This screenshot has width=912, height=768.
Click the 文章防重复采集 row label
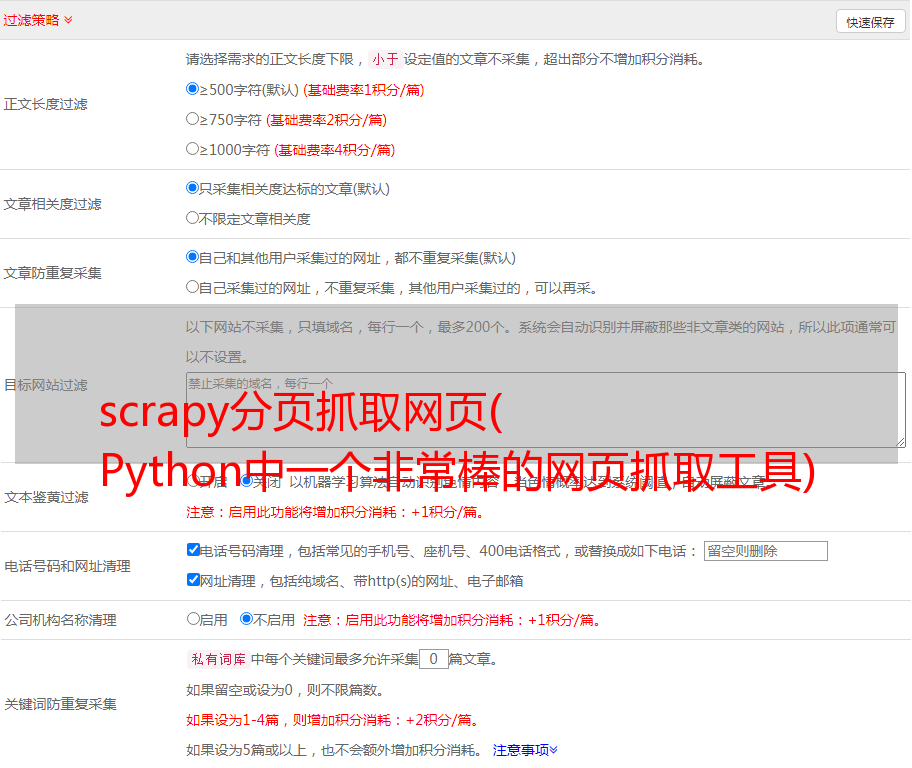point(53,273)
